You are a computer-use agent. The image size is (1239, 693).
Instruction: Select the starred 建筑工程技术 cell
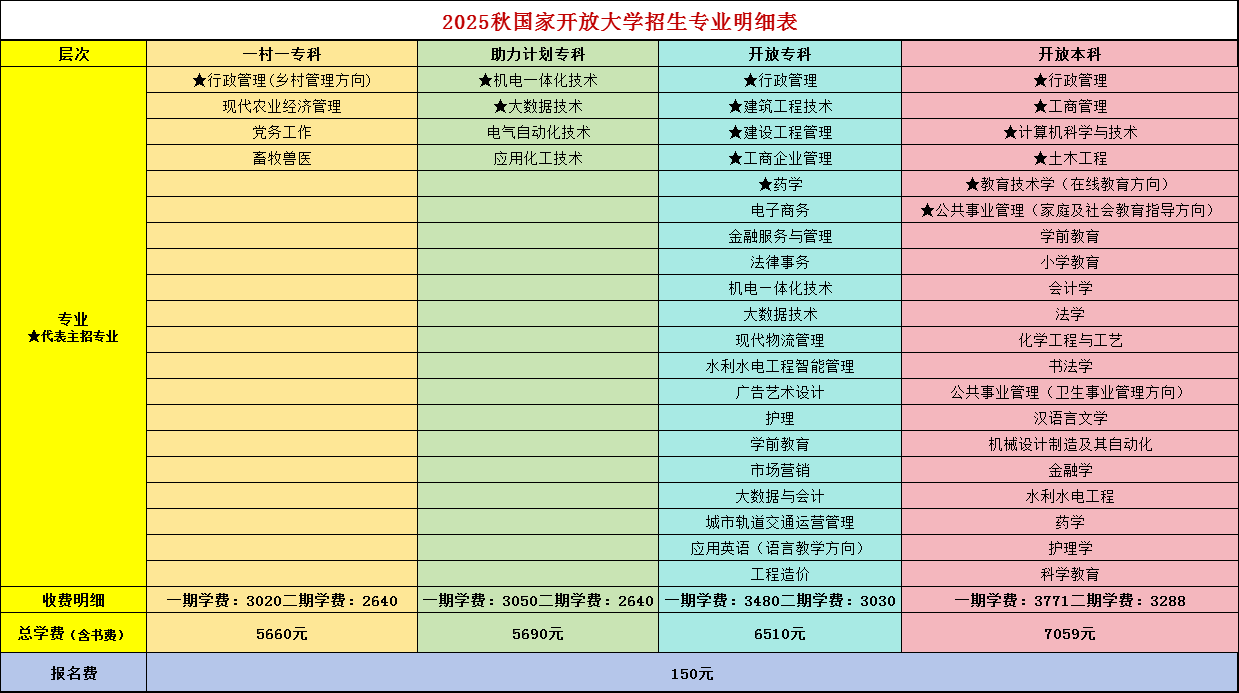pyautogui.click(x=780, y=106)
